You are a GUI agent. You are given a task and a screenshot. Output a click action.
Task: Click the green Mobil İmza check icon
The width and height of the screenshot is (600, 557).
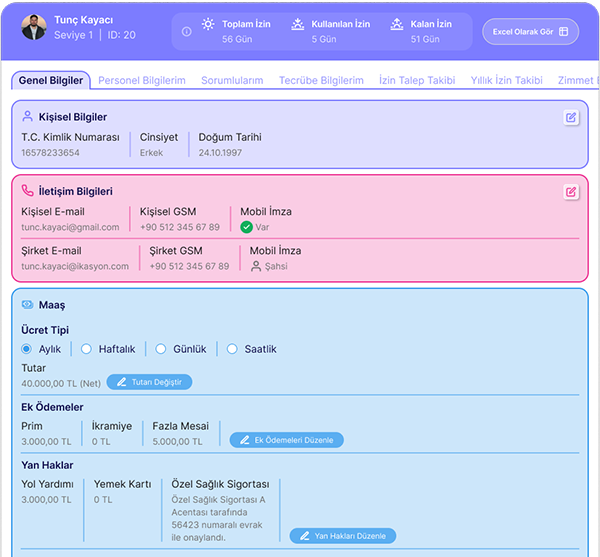tap(246, 227)
